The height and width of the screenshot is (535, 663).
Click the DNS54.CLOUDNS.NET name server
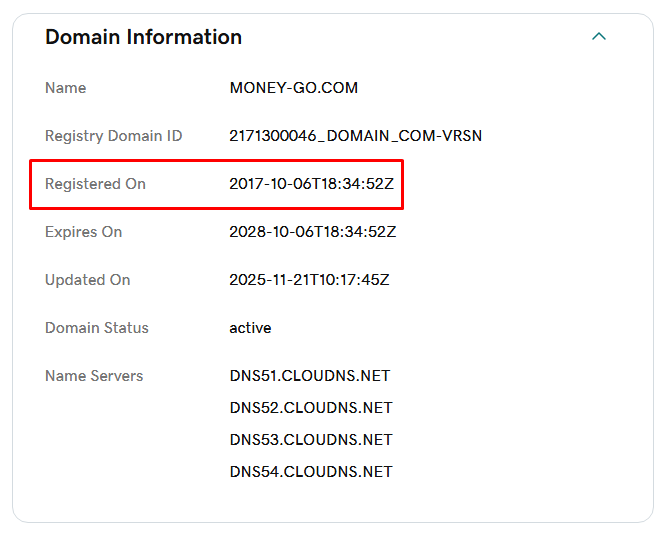coord(310,472)
